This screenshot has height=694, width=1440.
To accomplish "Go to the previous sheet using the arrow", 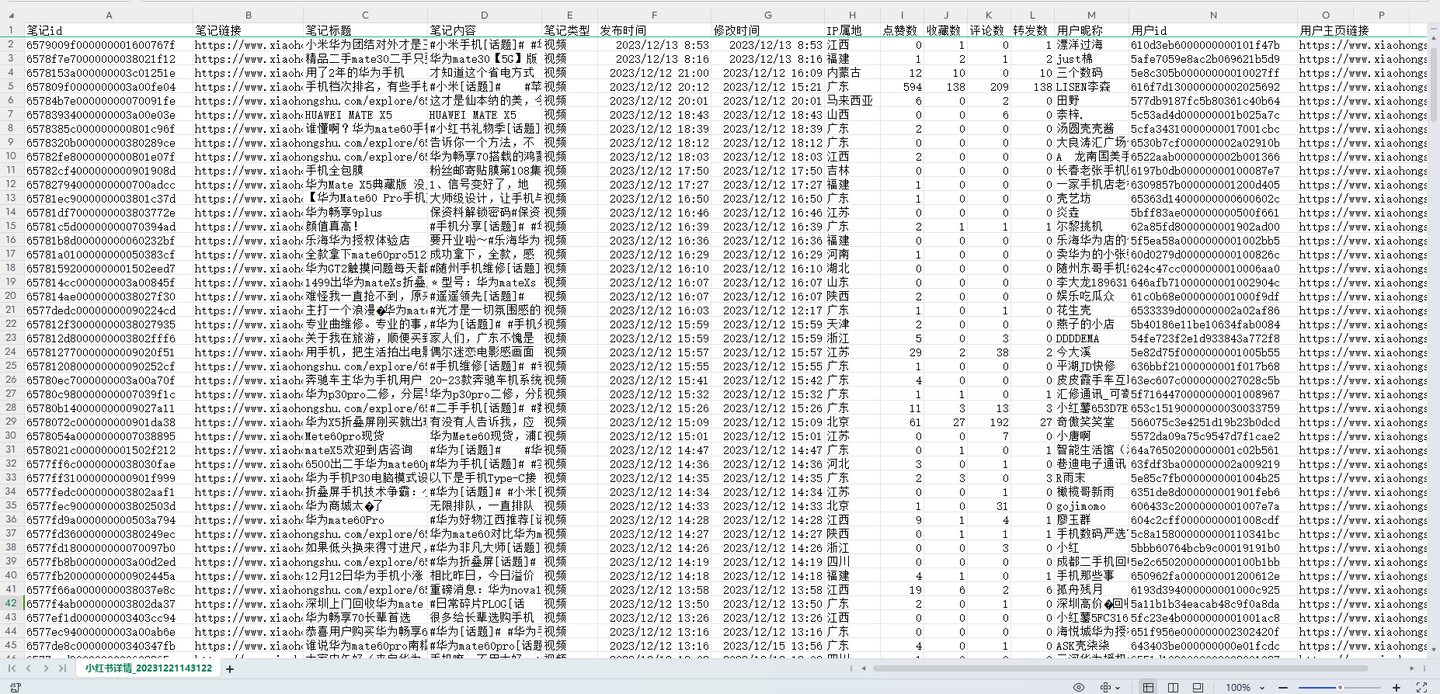I will [x=28, y=667].
